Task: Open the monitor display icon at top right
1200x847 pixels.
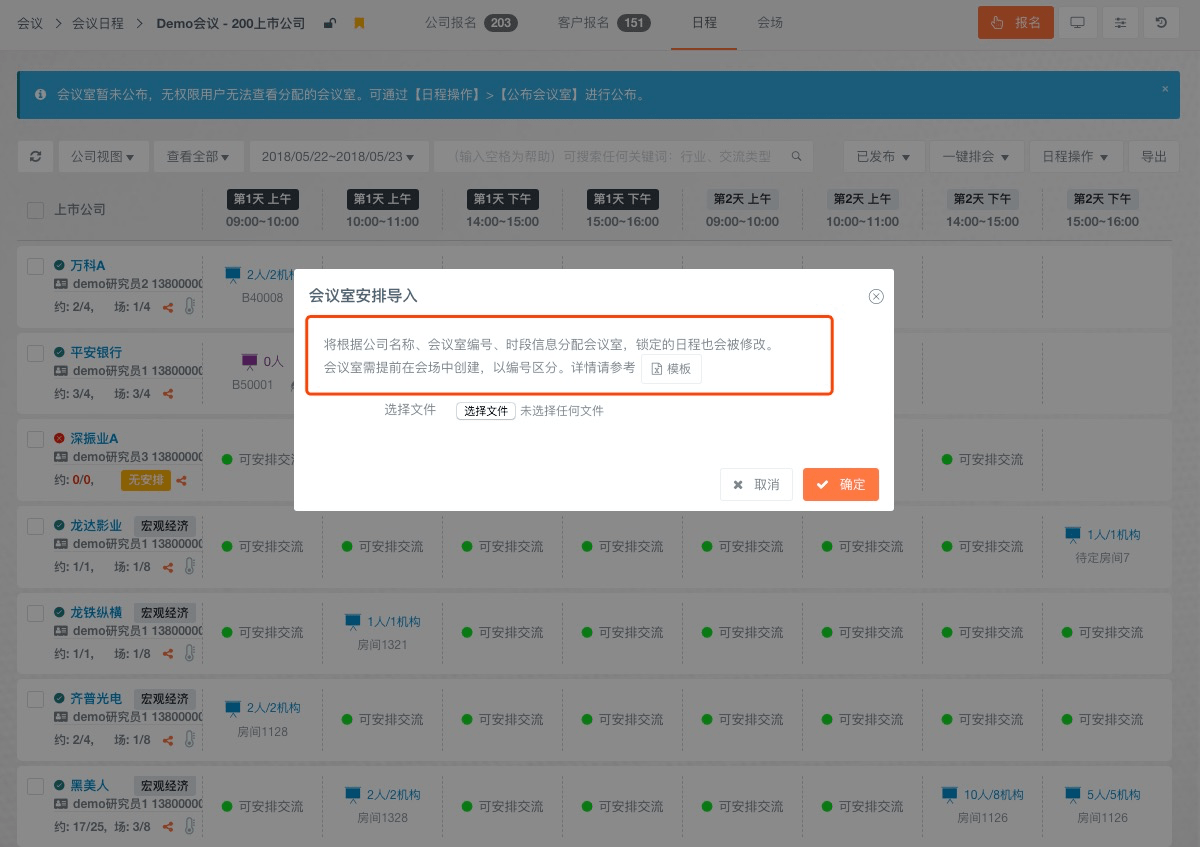Action: click(1077, 22)
